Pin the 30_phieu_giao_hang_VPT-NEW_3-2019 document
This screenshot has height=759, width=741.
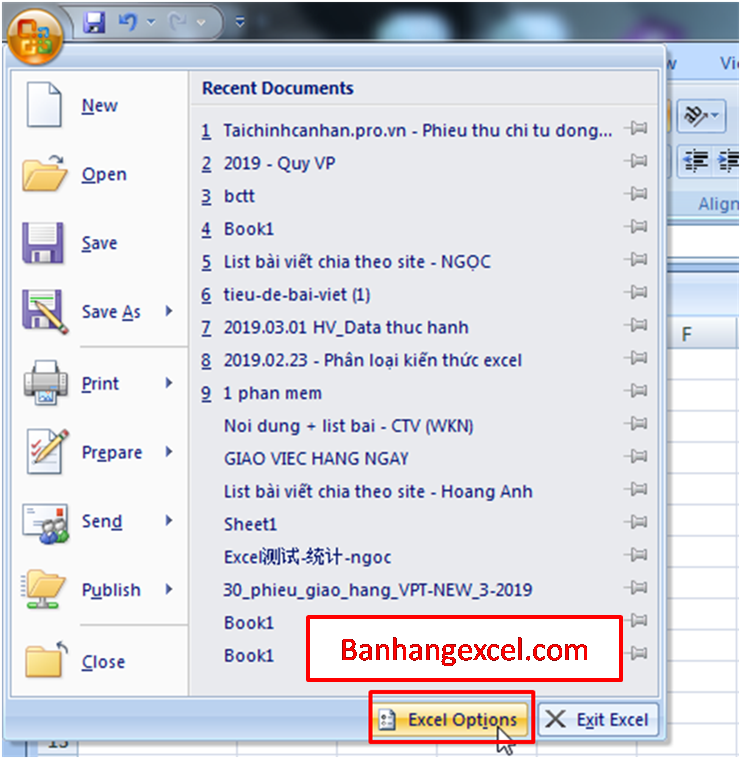(636, 588)
